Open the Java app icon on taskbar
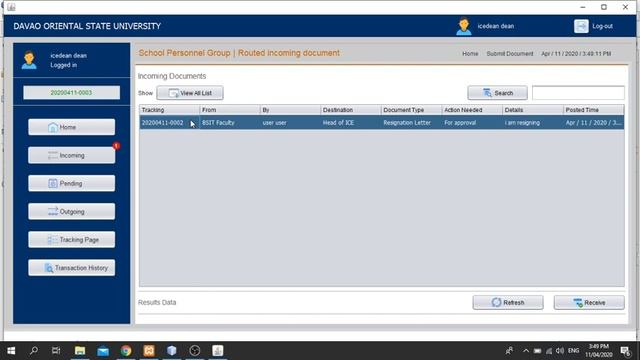The height and width of the screenshot is (360, 640). click(218, 351)
